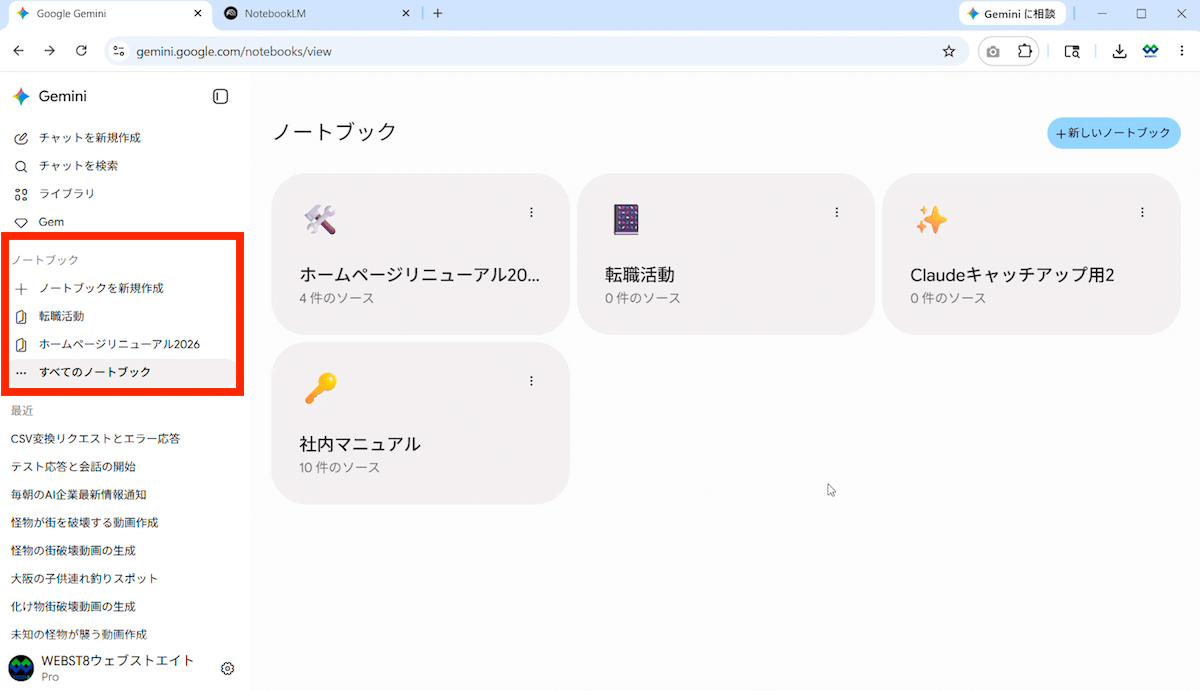This screenshot has width=1200, height=691.
Task: Open settings gear next to account name
Action: click(227, 668)
